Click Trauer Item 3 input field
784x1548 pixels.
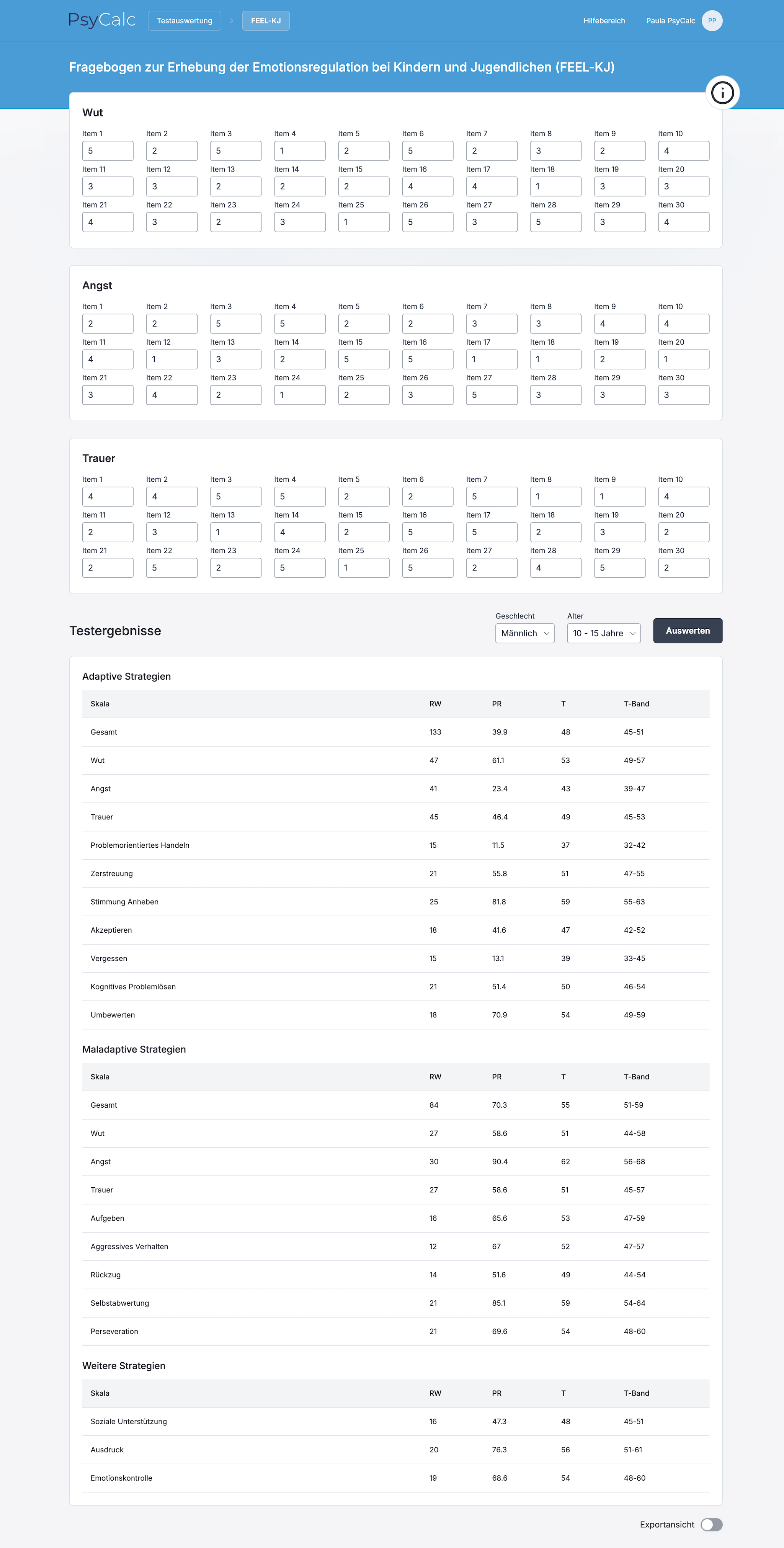(235, 497)
